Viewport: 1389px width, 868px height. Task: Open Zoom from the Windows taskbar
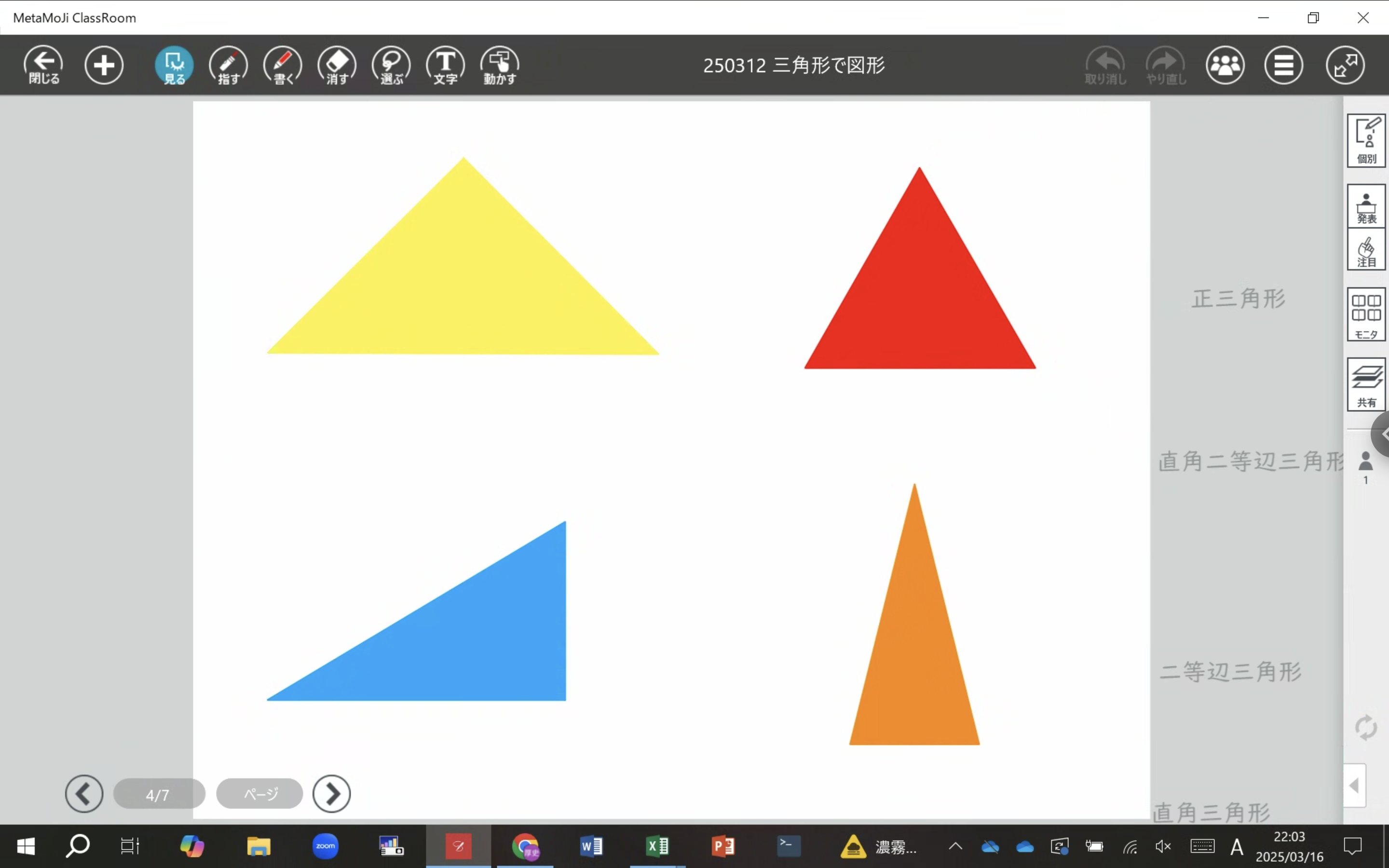[326, 846]
